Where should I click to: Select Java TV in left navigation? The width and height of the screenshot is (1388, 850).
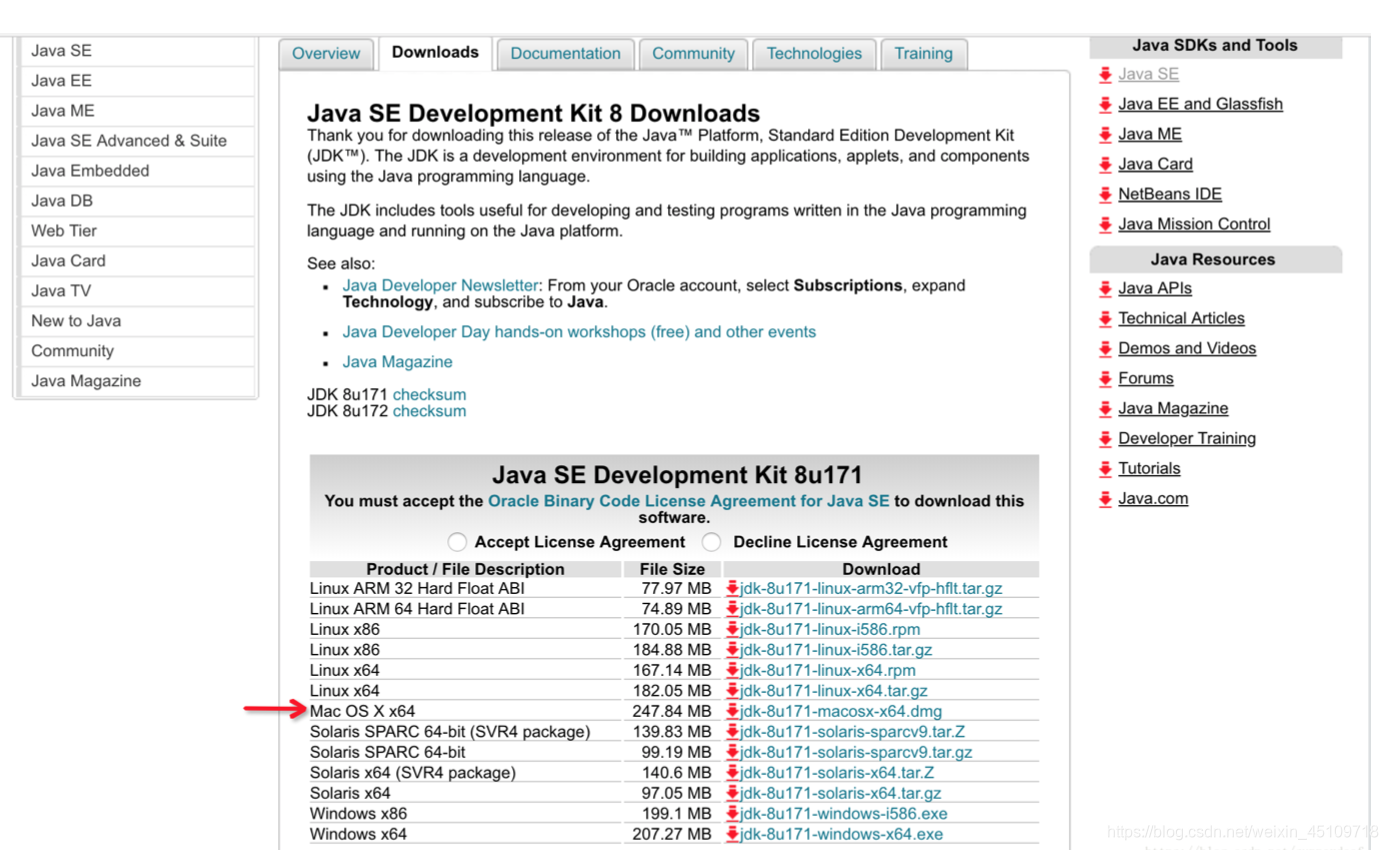[x=138, y=291]
